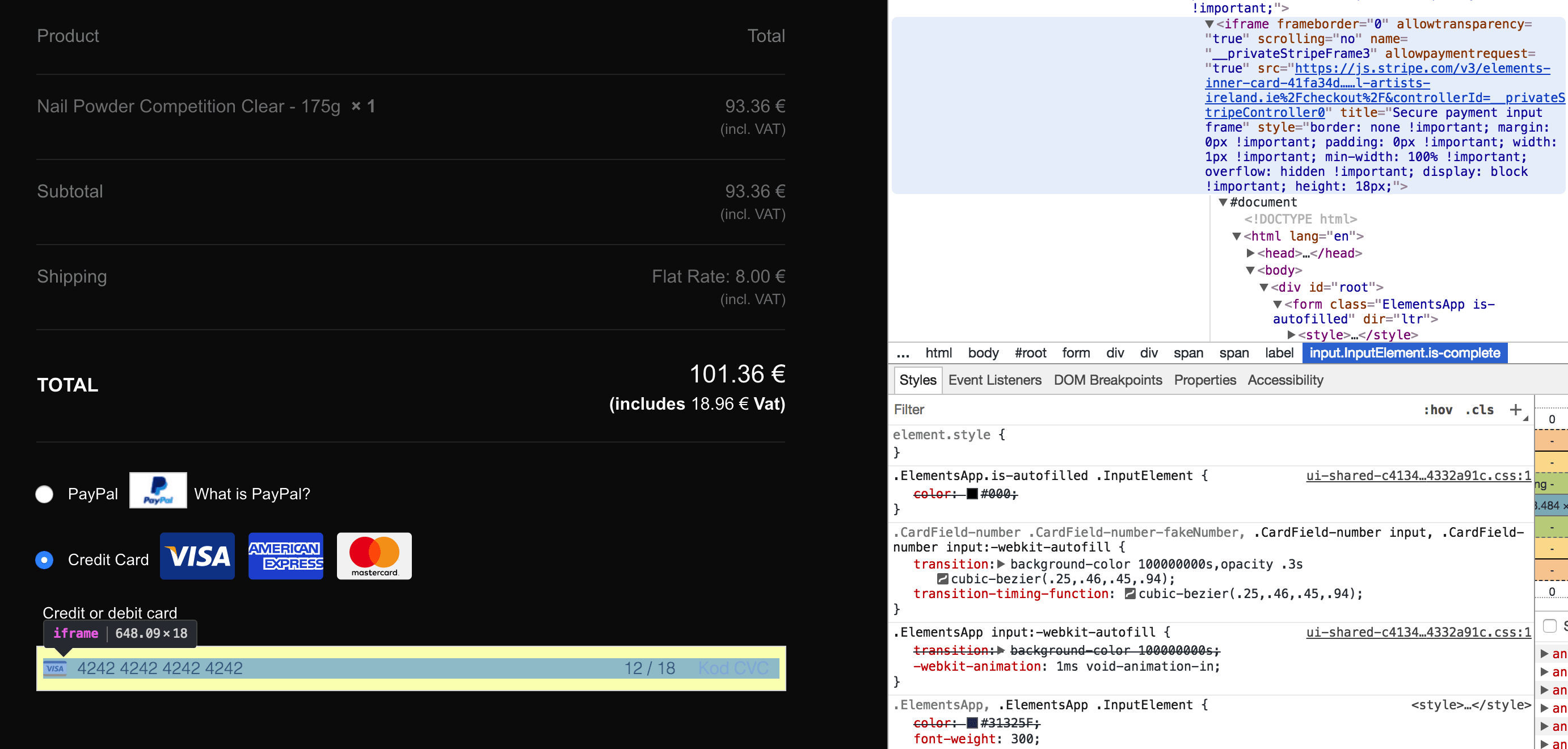Click the #31325F color swatch

point(973,723)
